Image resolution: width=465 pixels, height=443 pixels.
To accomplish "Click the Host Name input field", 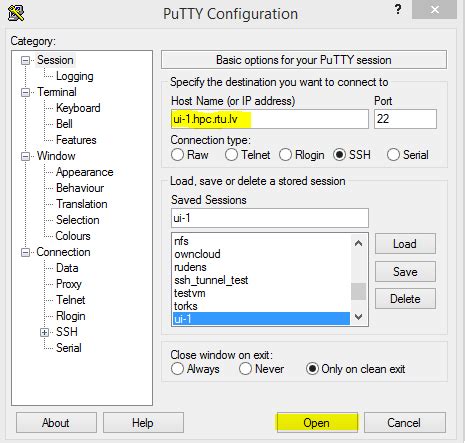I will coord(270,119).
